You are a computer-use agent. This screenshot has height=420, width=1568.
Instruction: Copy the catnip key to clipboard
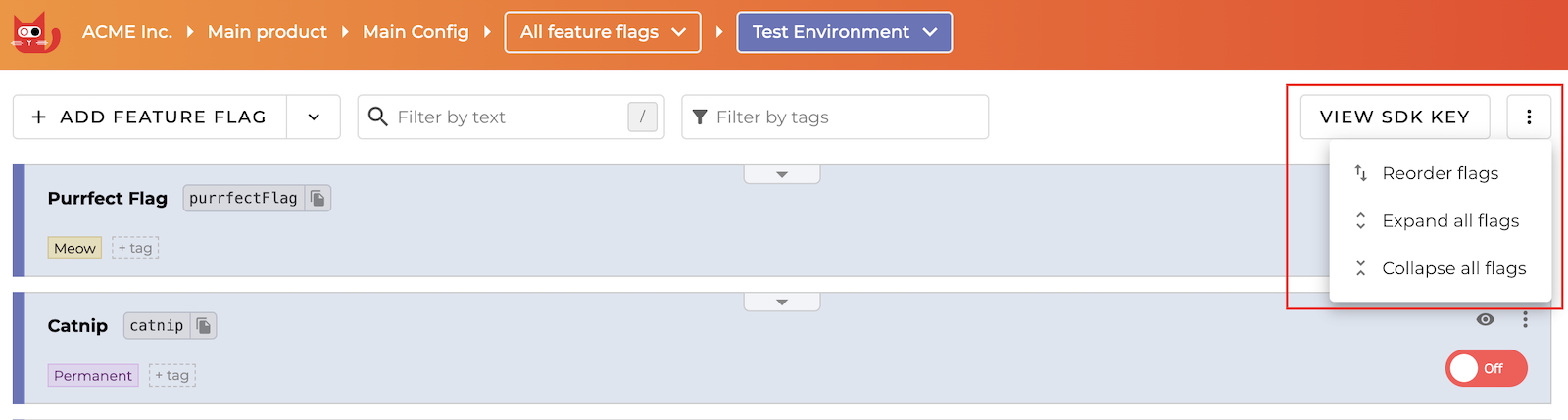pyautogui.click(x=204, y=326)
